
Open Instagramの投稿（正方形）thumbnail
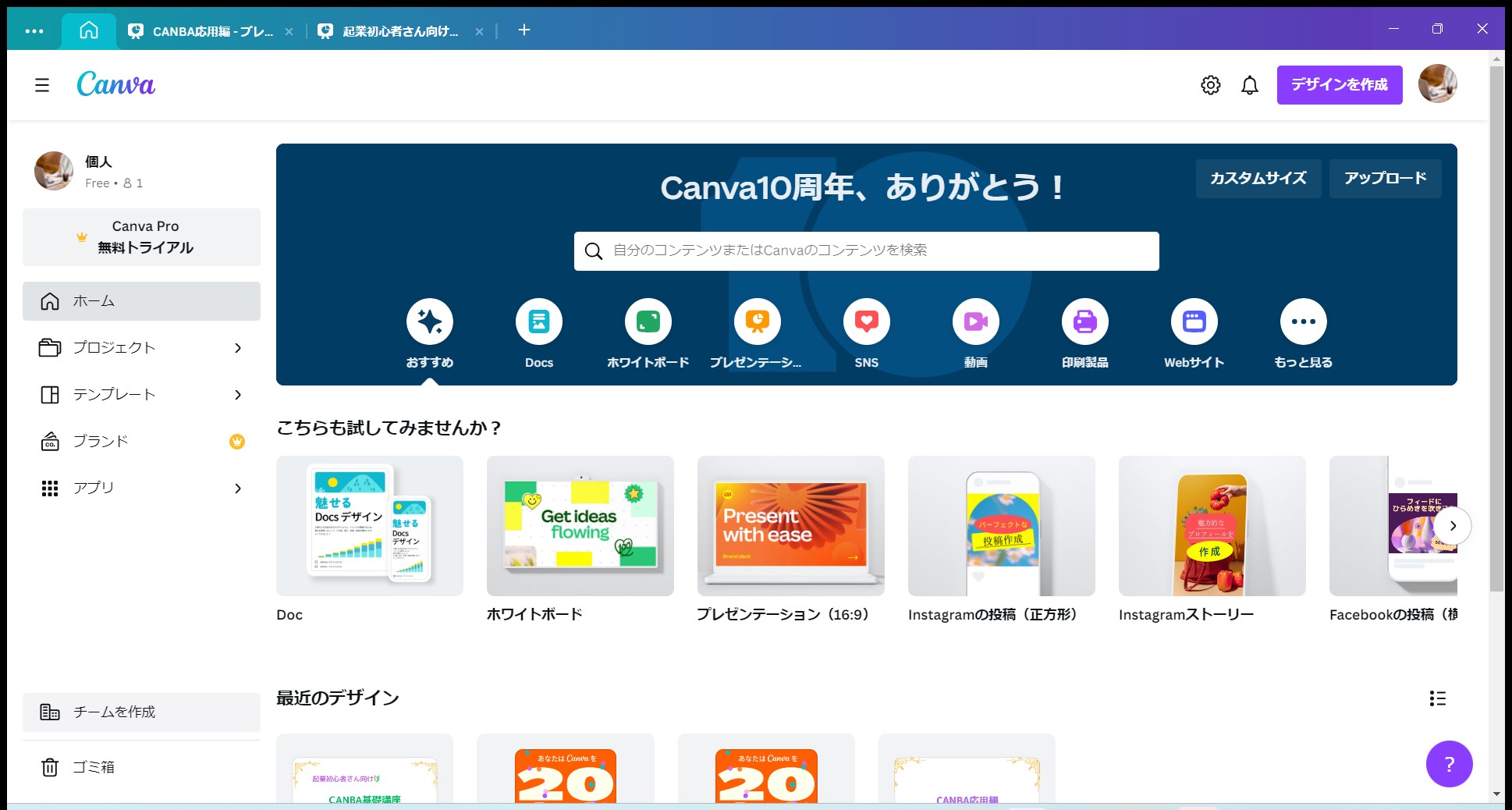[x=1002, y=526]
